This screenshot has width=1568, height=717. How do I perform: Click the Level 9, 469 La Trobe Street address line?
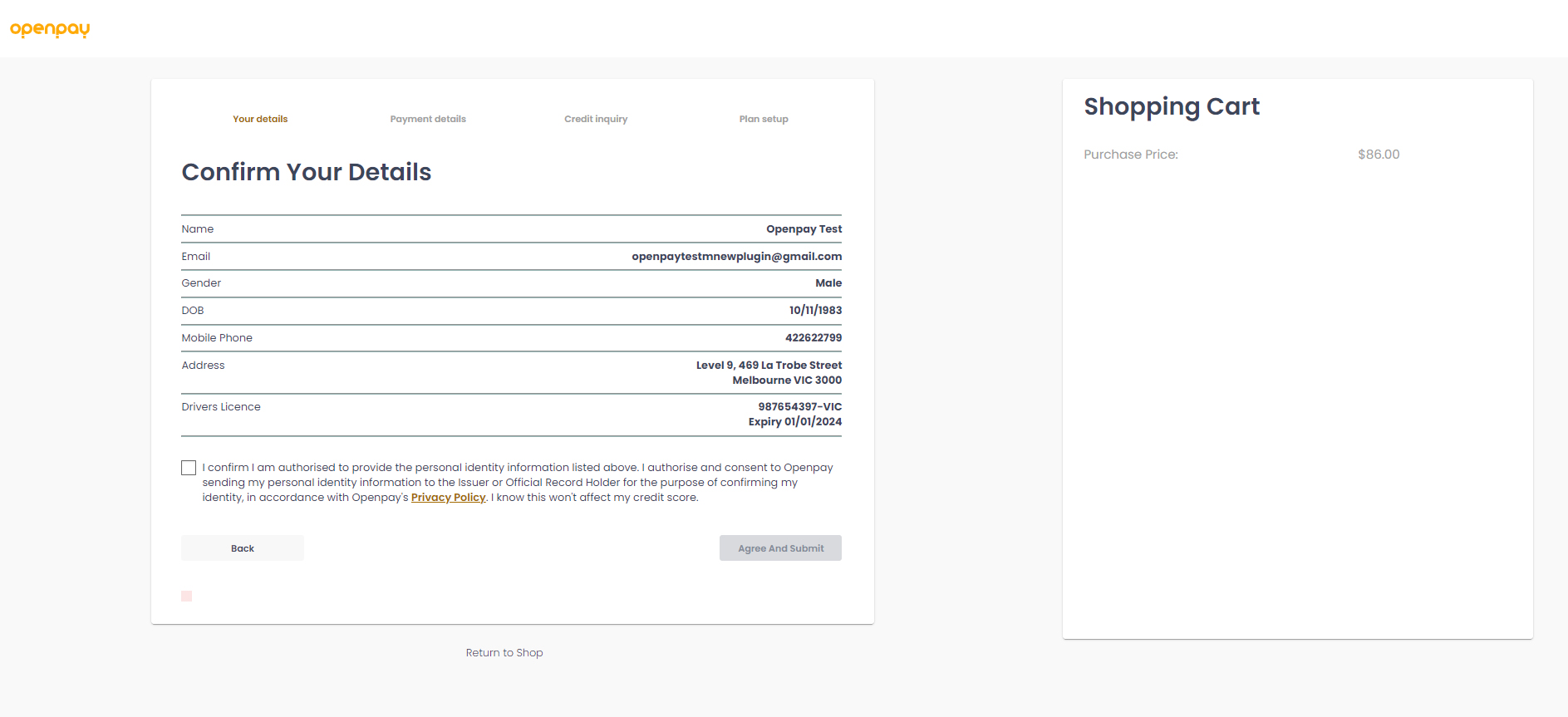pos(769,366)
